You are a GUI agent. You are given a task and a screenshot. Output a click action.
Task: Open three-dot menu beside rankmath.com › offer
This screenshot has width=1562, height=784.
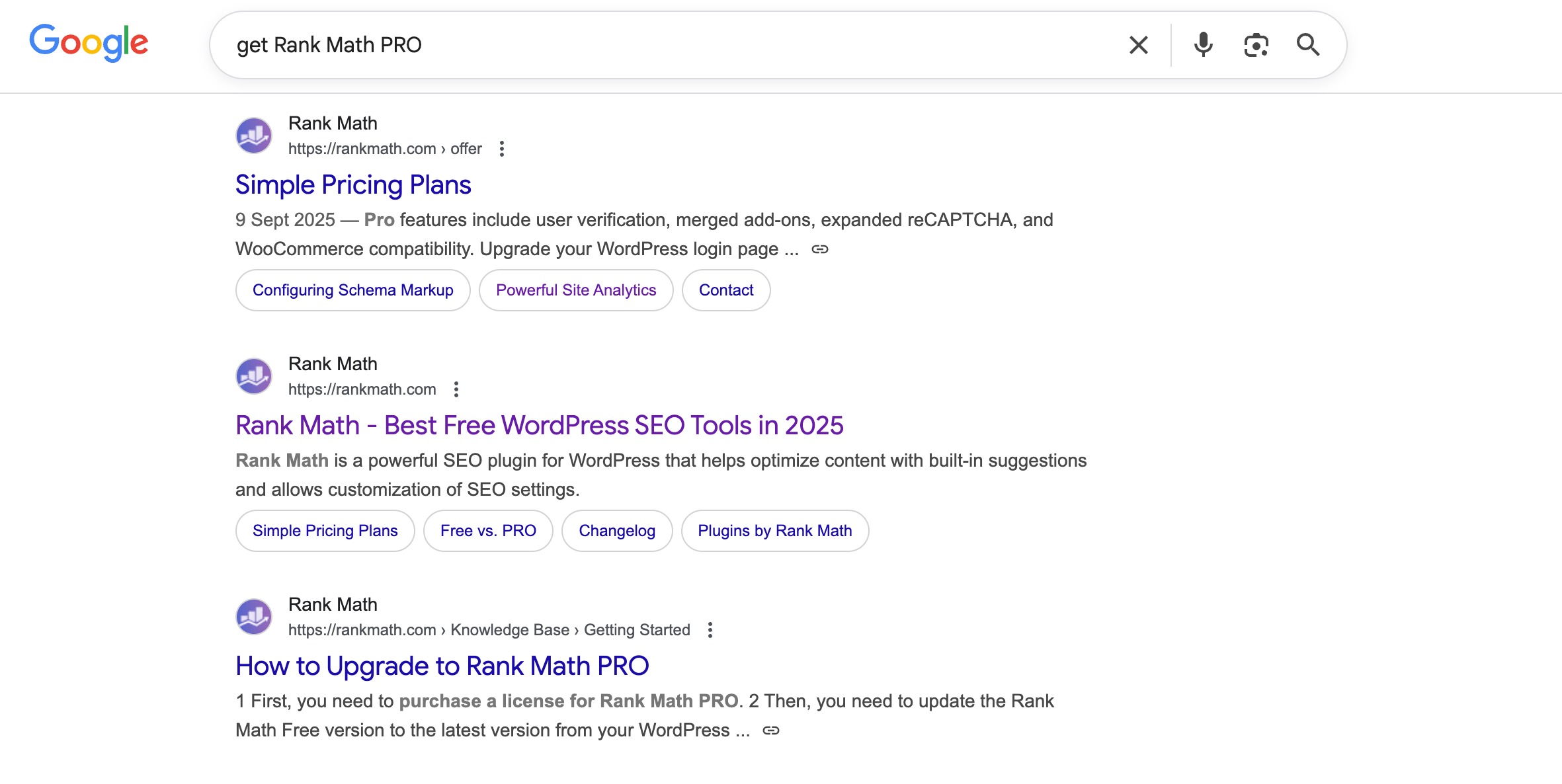point(502,149)
